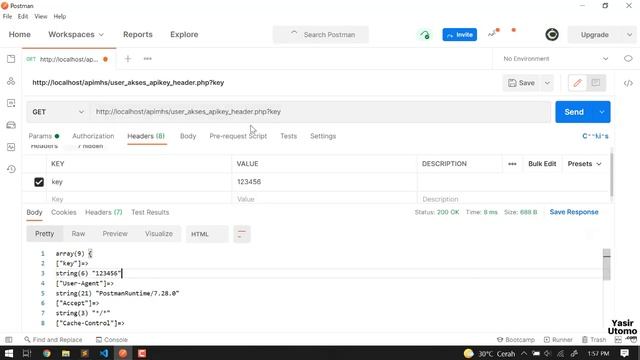
Task: Expand Send button dropdown arrow
Action: (602, 112)
